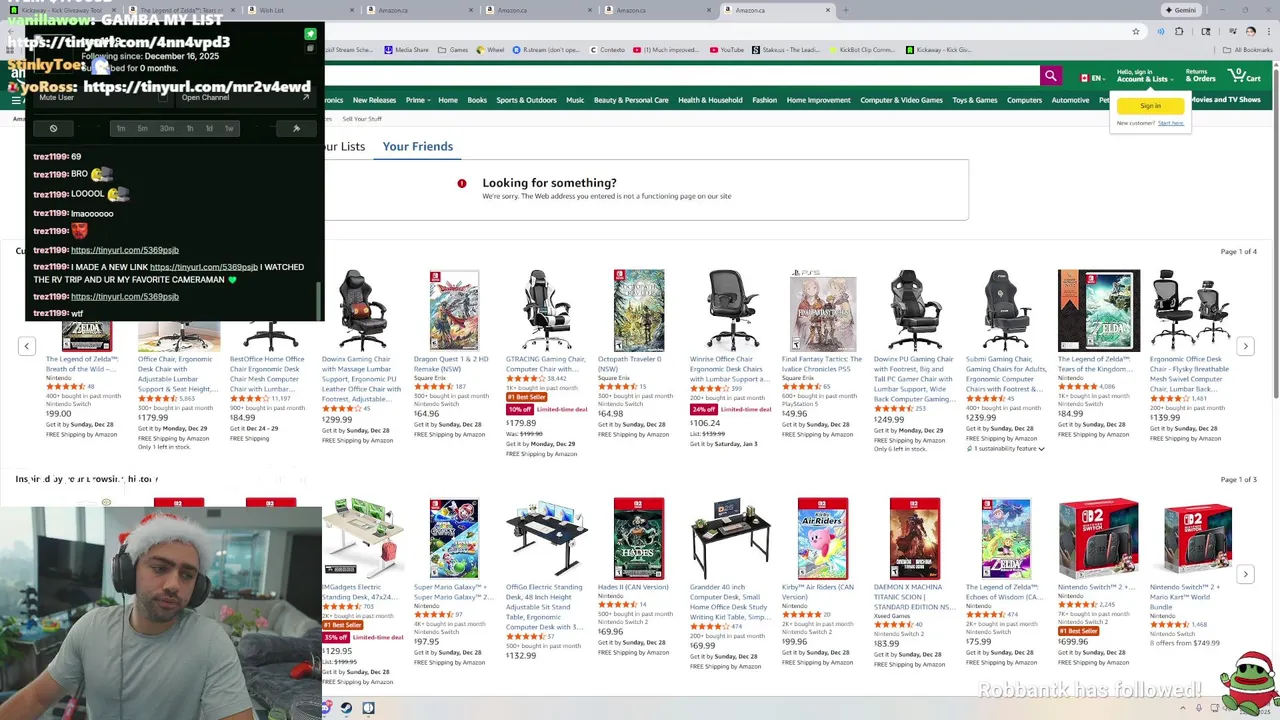Open Sports & Outdoors in Amazon nav

coord(526,100)
